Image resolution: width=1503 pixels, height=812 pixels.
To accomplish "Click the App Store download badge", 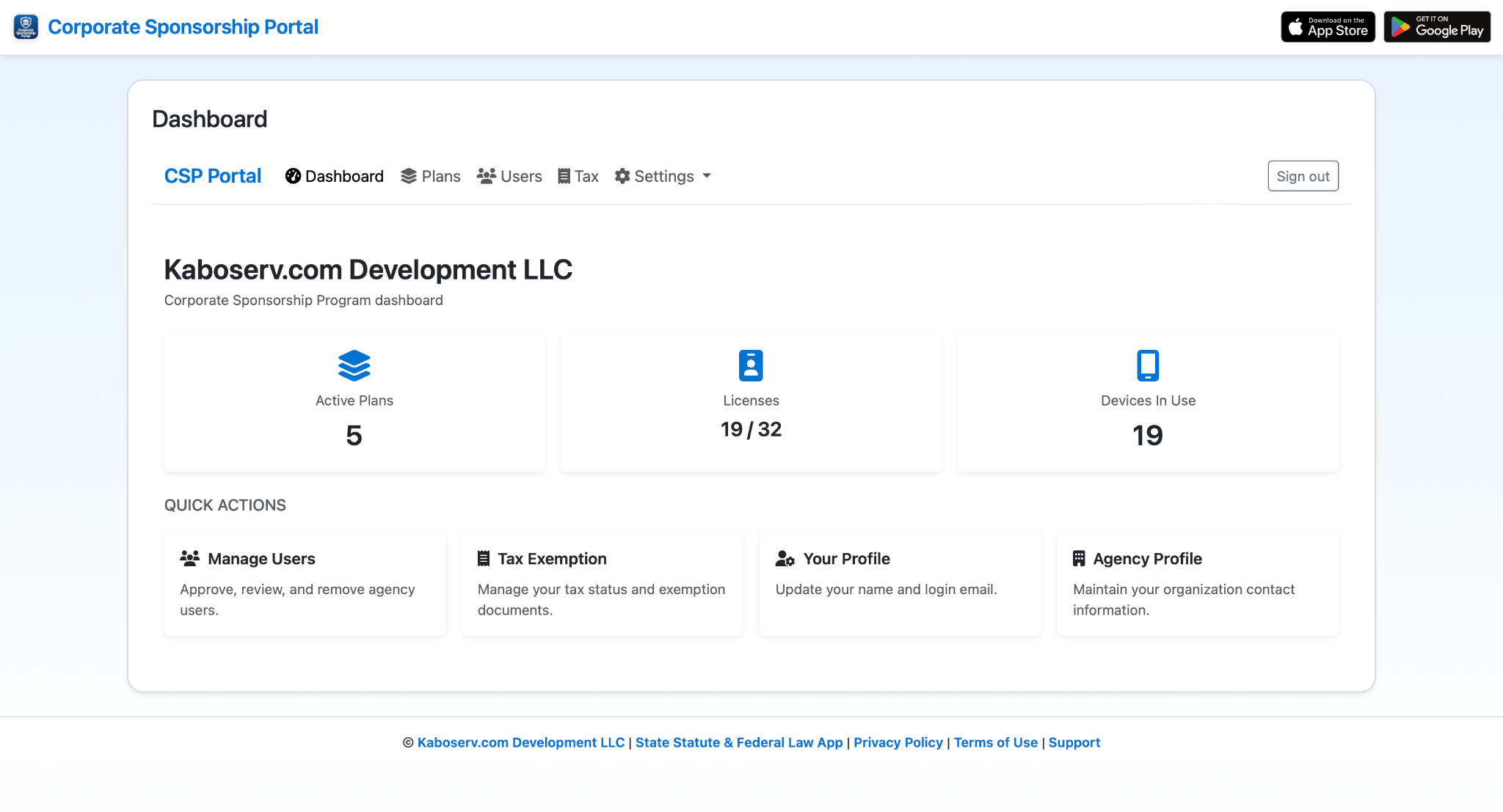I will (x=1328, y=26).
